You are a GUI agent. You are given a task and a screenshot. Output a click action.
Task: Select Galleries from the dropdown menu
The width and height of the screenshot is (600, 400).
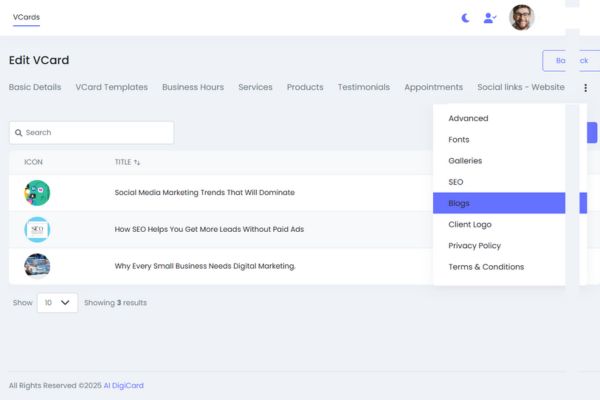499,161
